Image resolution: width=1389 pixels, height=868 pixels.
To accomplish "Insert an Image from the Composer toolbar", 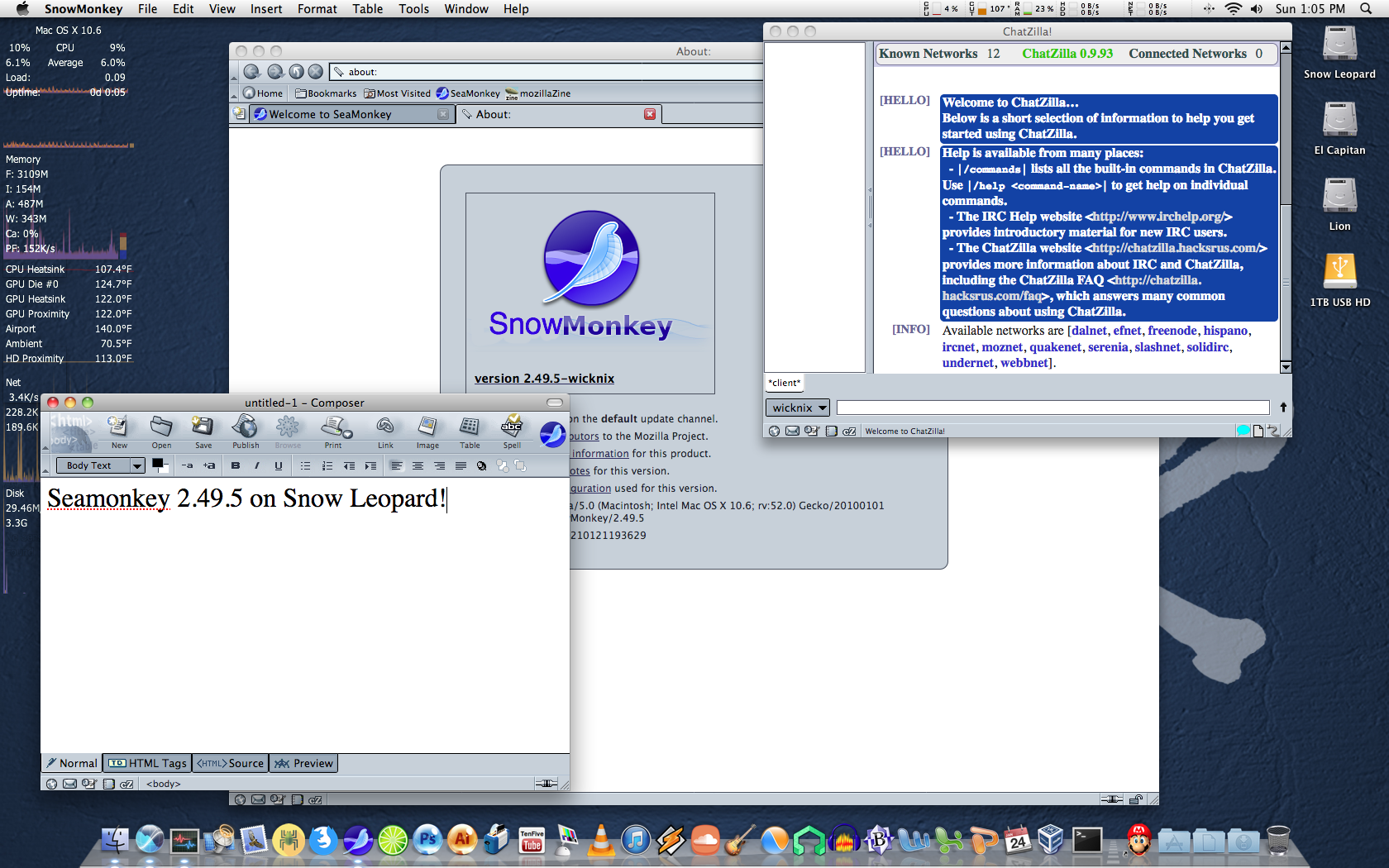I will click(x=427, y=432).
